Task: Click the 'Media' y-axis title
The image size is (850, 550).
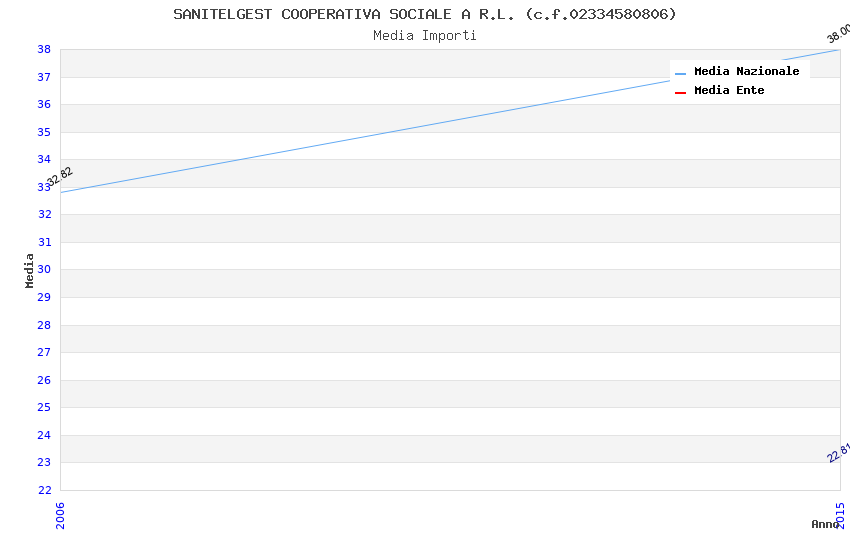Action: (x=29, y=270)
